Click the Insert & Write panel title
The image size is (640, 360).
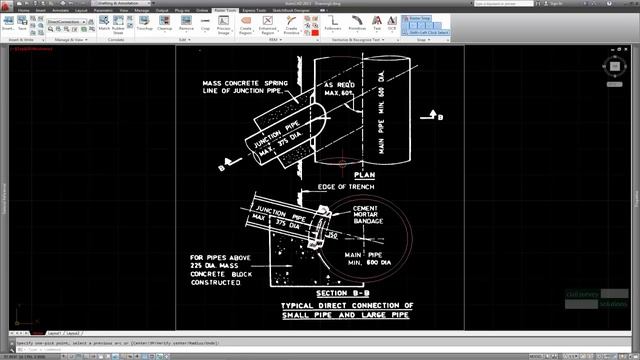(21, 40)
